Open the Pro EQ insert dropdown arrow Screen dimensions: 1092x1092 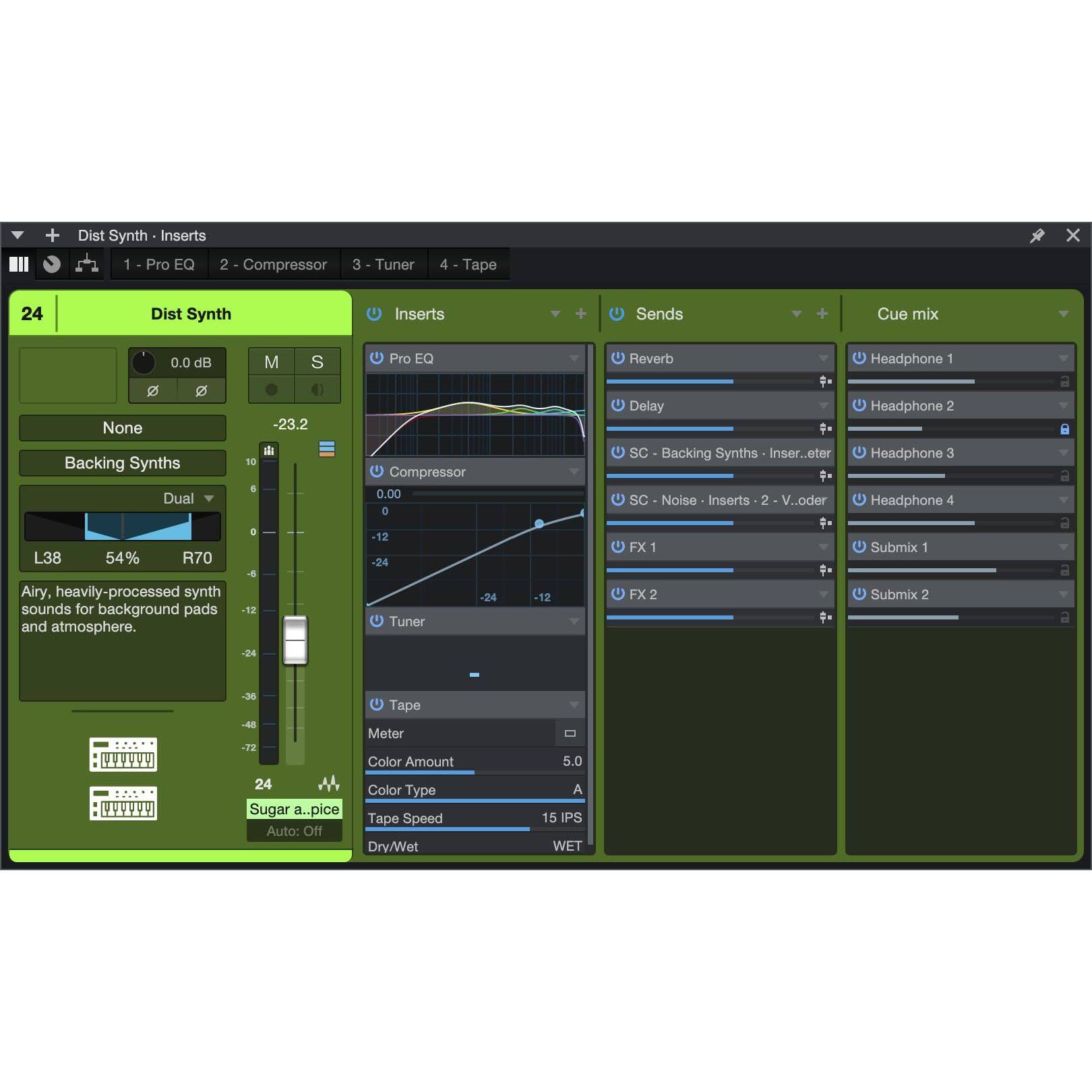(574, 359)
